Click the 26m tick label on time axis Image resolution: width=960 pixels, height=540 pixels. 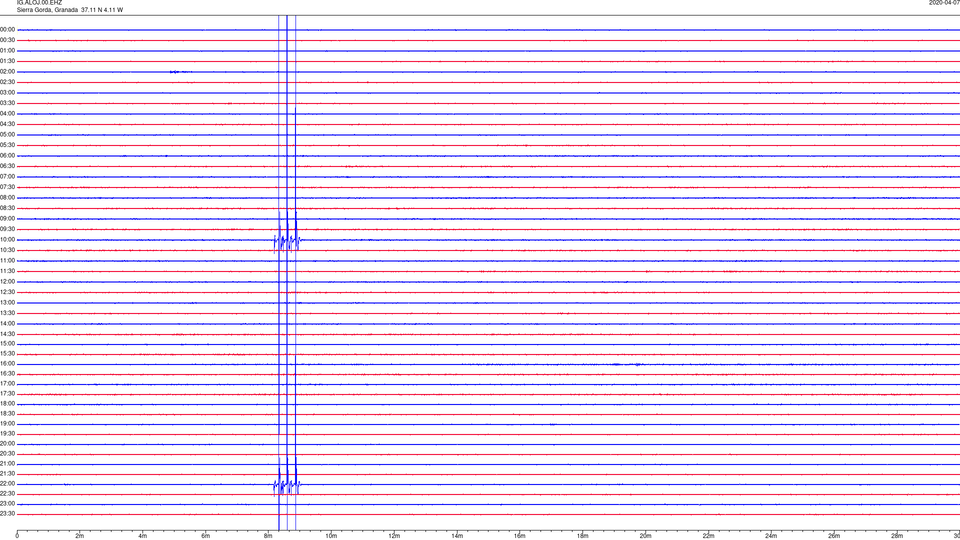pyautogui.click(x=834, y=536)
